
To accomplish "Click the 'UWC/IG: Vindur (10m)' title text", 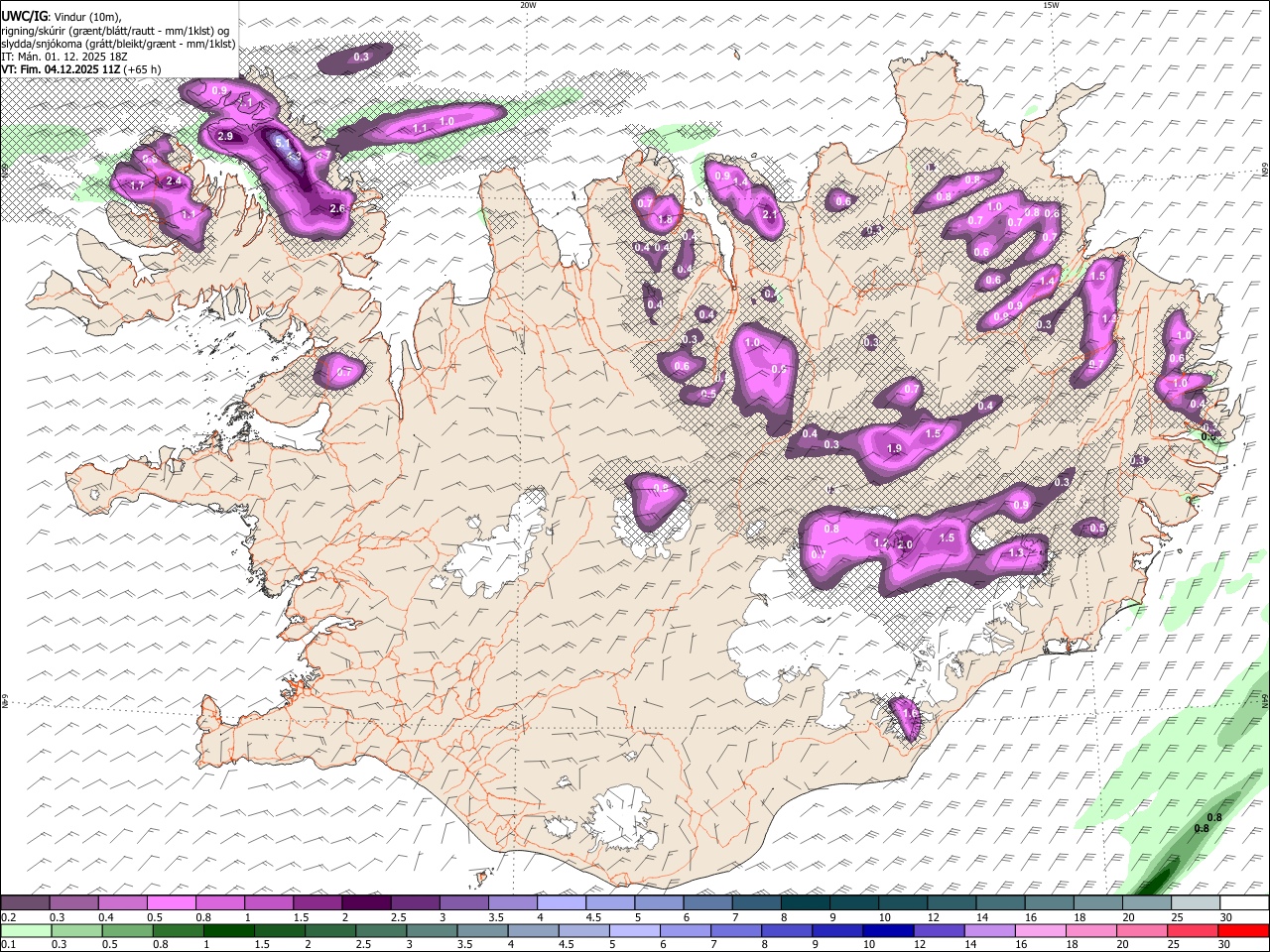I will [62, 16].
